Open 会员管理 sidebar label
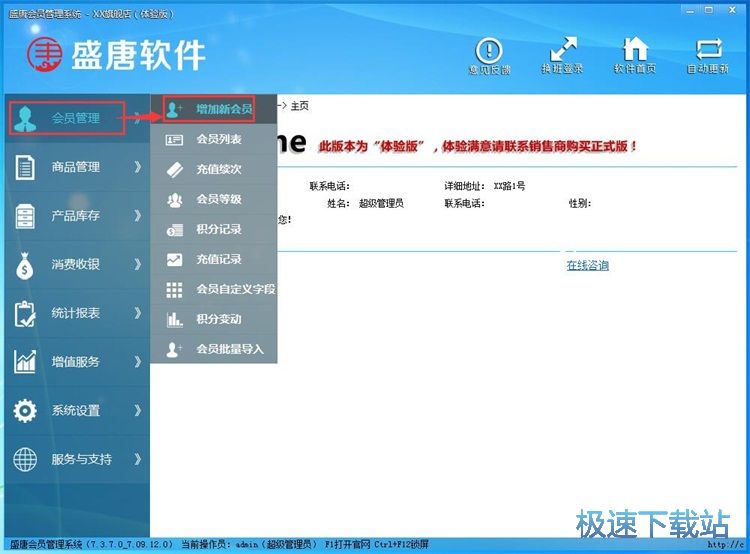 [76, 118]
